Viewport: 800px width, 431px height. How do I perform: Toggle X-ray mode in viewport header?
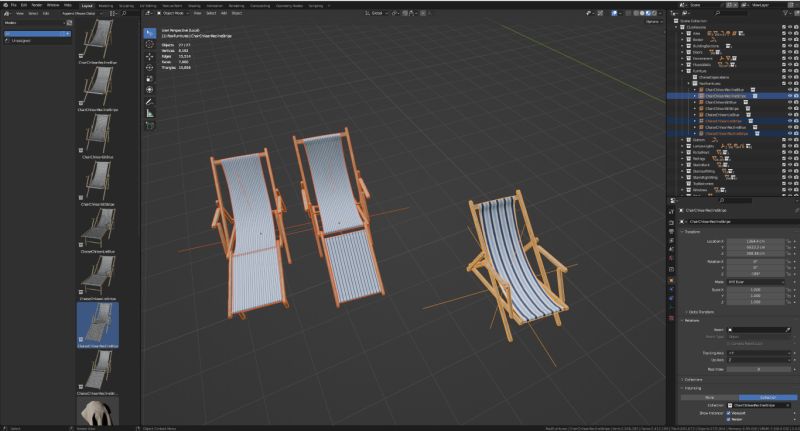[x=629, y=13]
